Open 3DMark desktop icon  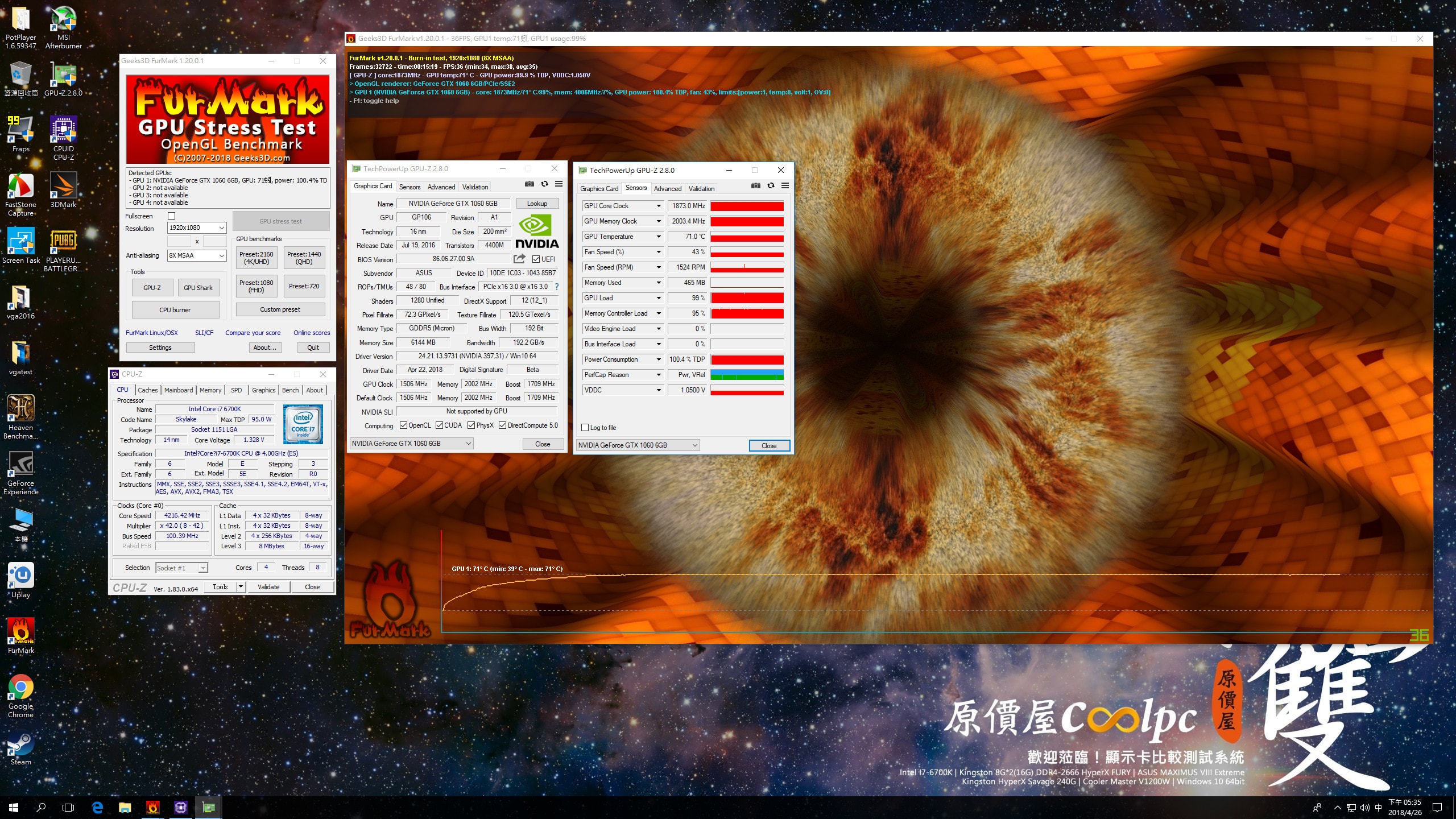(63, 191)
